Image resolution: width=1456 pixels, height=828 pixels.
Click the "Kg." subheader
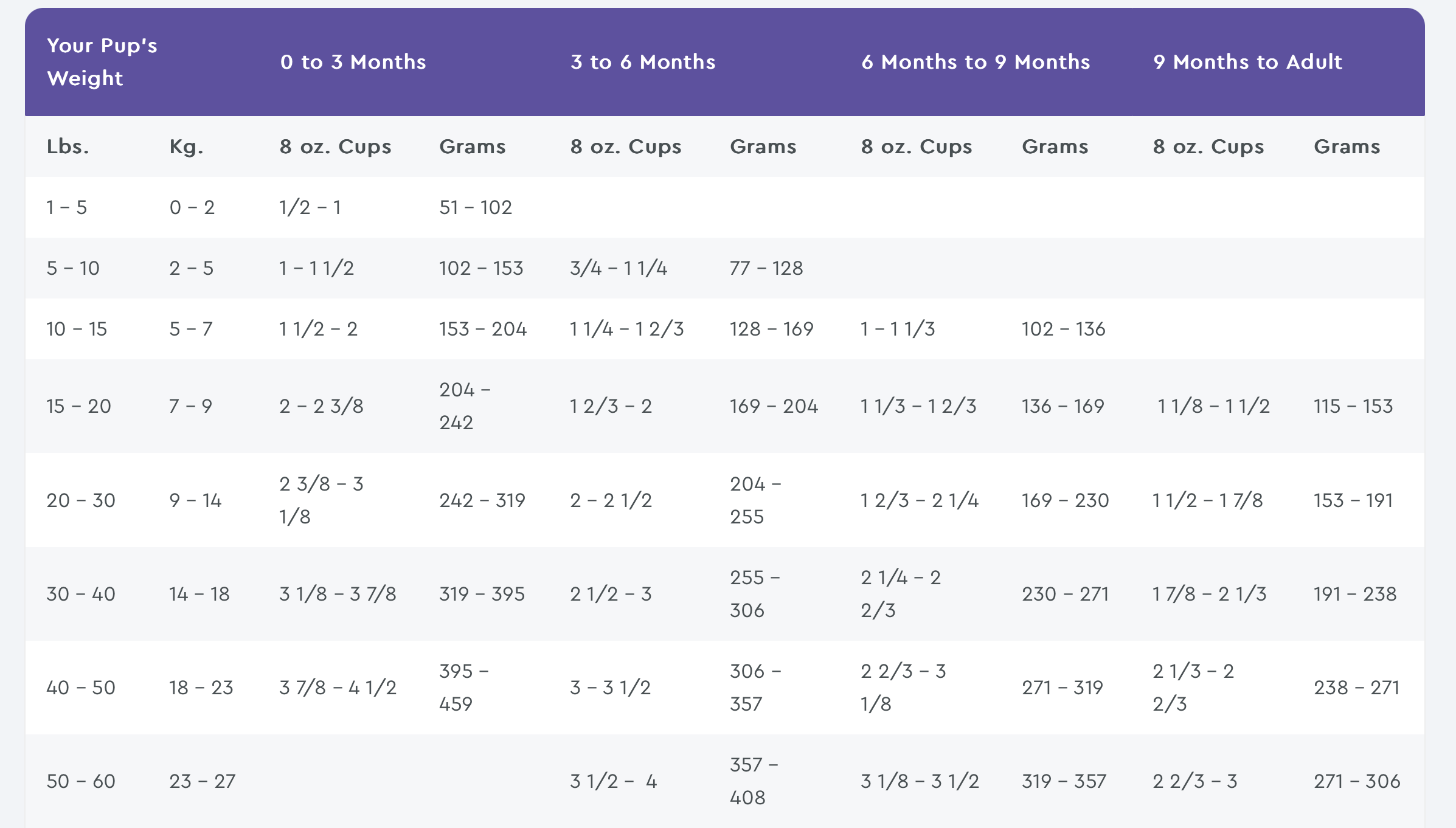point(186,147)
